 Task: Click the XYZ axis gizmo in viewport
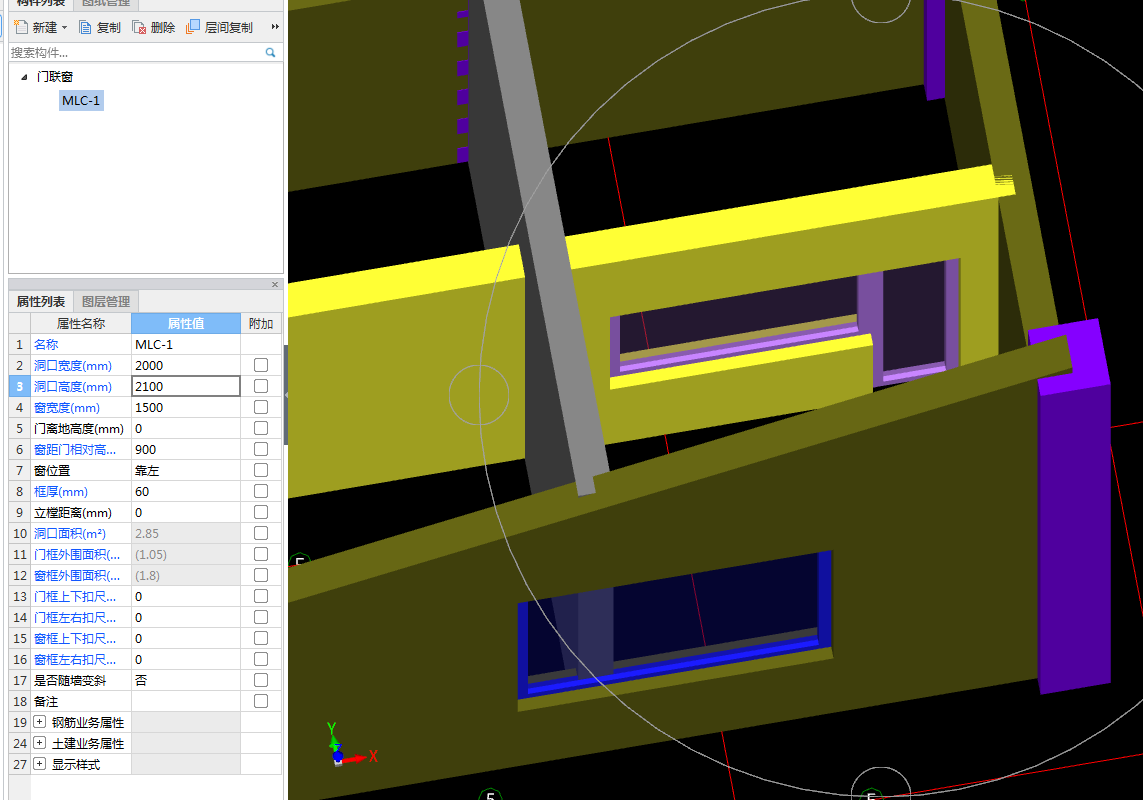coord(350,745)
